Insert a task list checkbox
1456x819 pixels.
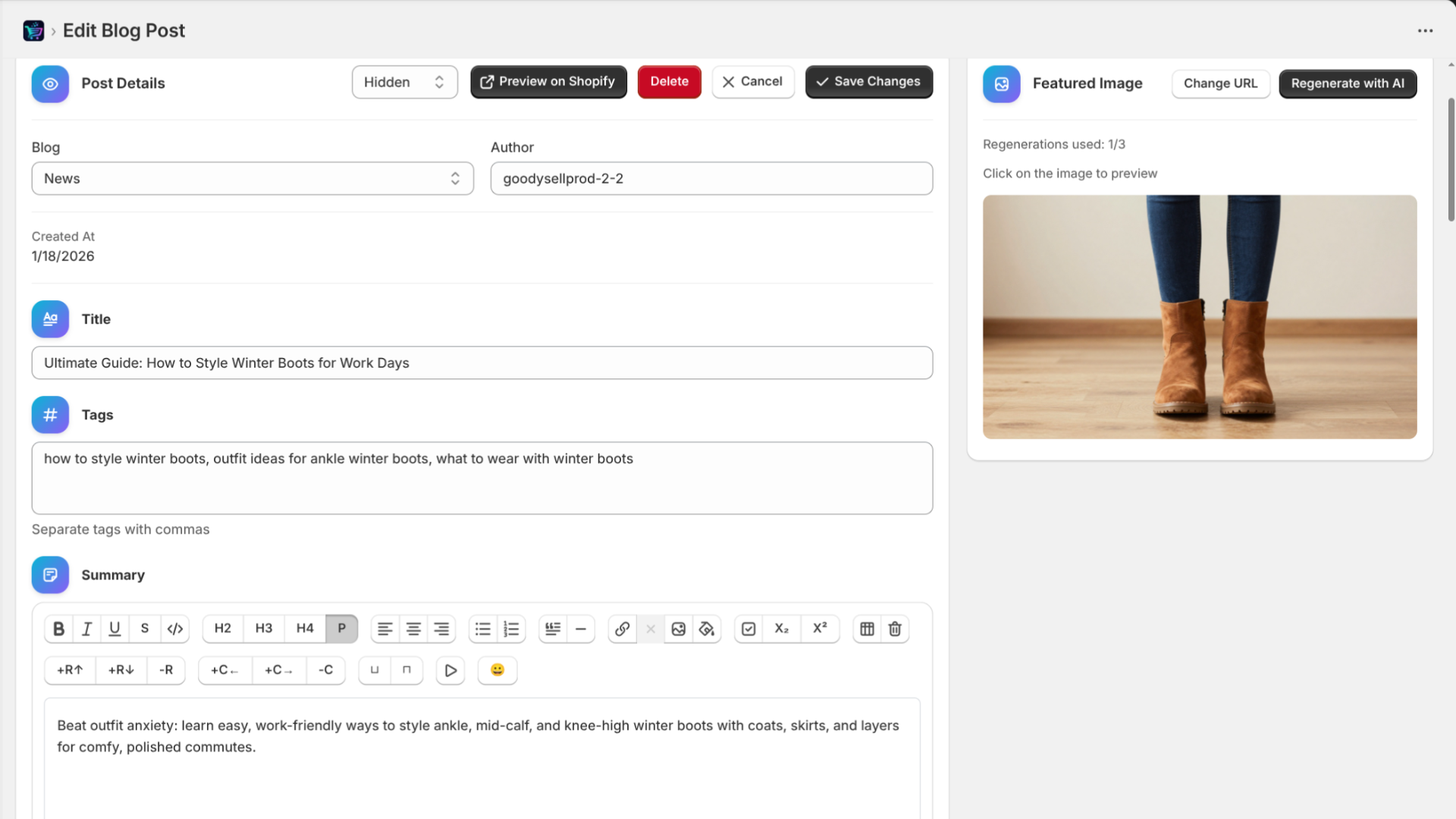[x=749, y=629]
